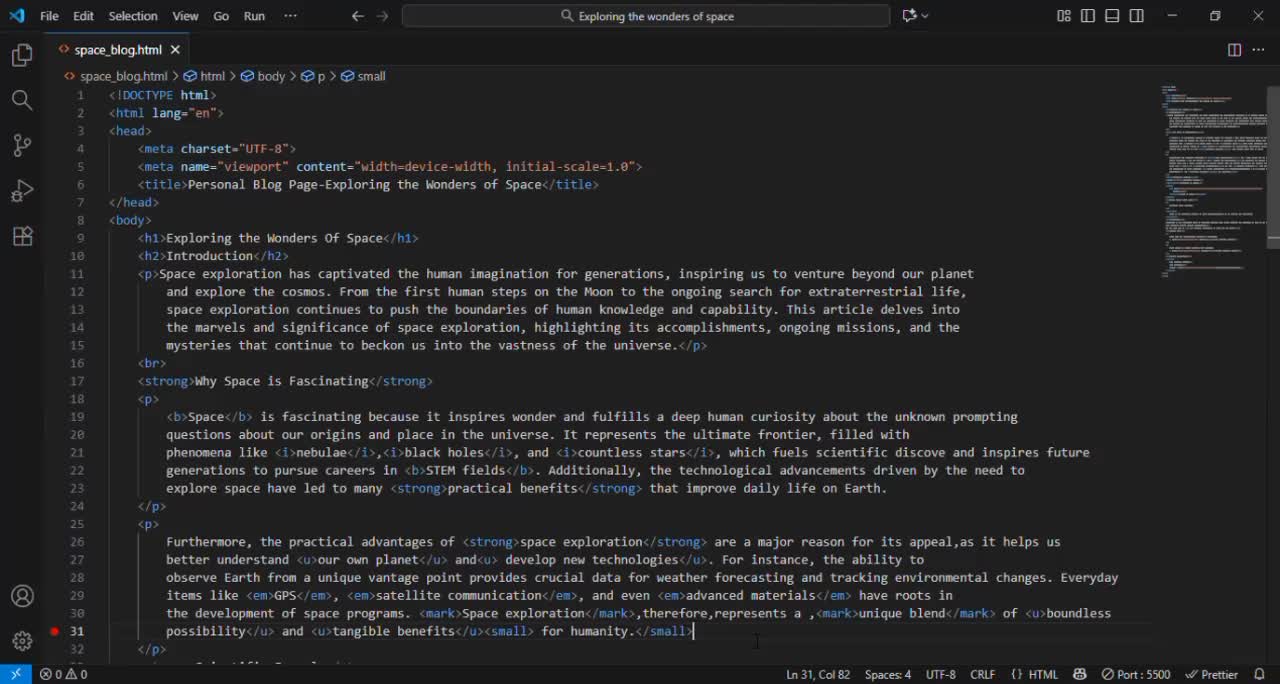The height and width of the screenshot is (684, 1280).
Task: Open notifications bell in status bar
Action: (1259, 674)
